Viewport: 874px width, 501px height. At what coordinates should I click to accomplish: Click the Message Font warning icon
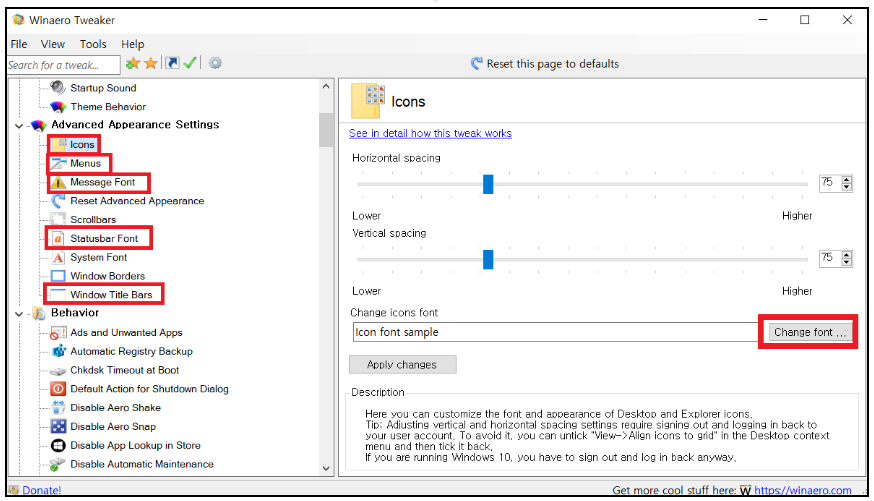point(58,182)
